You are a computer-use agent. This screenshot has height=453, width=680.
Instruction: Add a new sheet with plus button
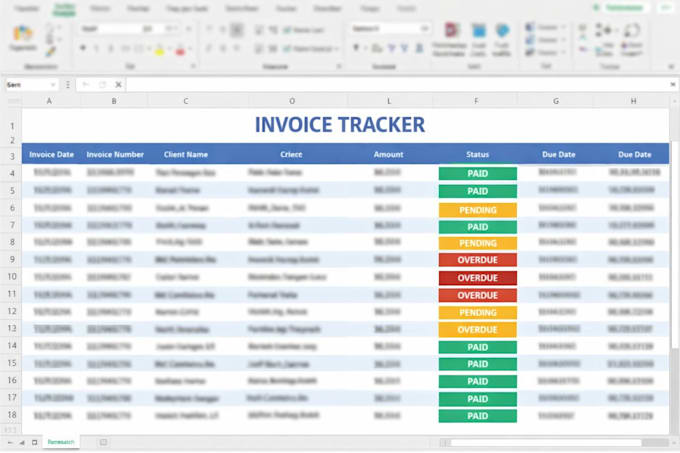point(103,442)
